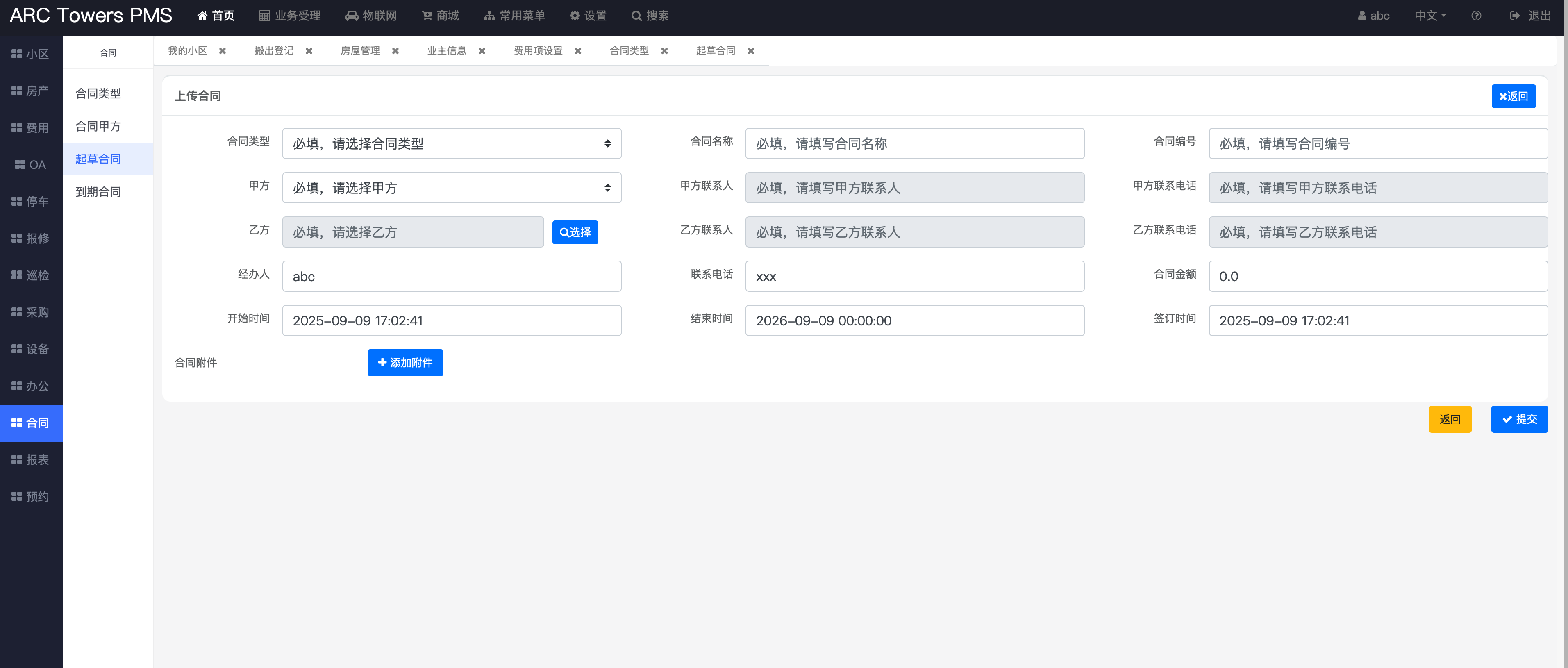1568x668 pixels.
Task: Switch to the 费用项设置 tab
Action: (x=537, y=51)
